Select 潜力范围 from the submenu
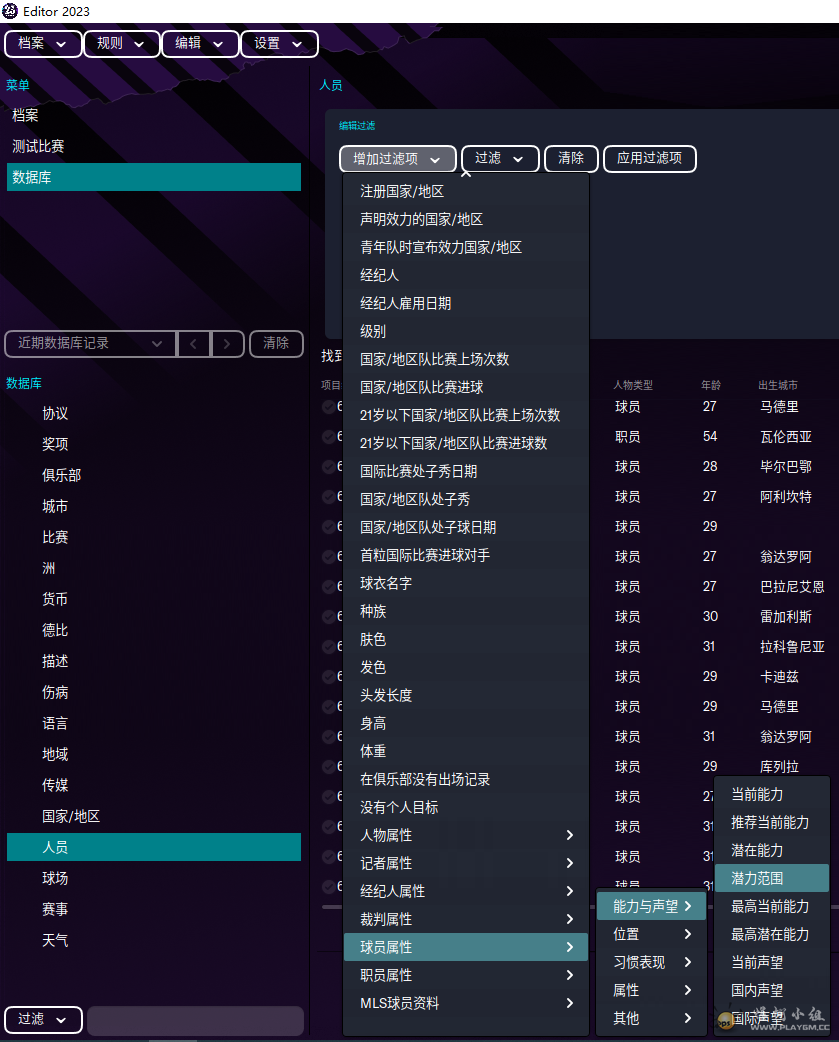The image size is (839, 1042). [771, 878]
